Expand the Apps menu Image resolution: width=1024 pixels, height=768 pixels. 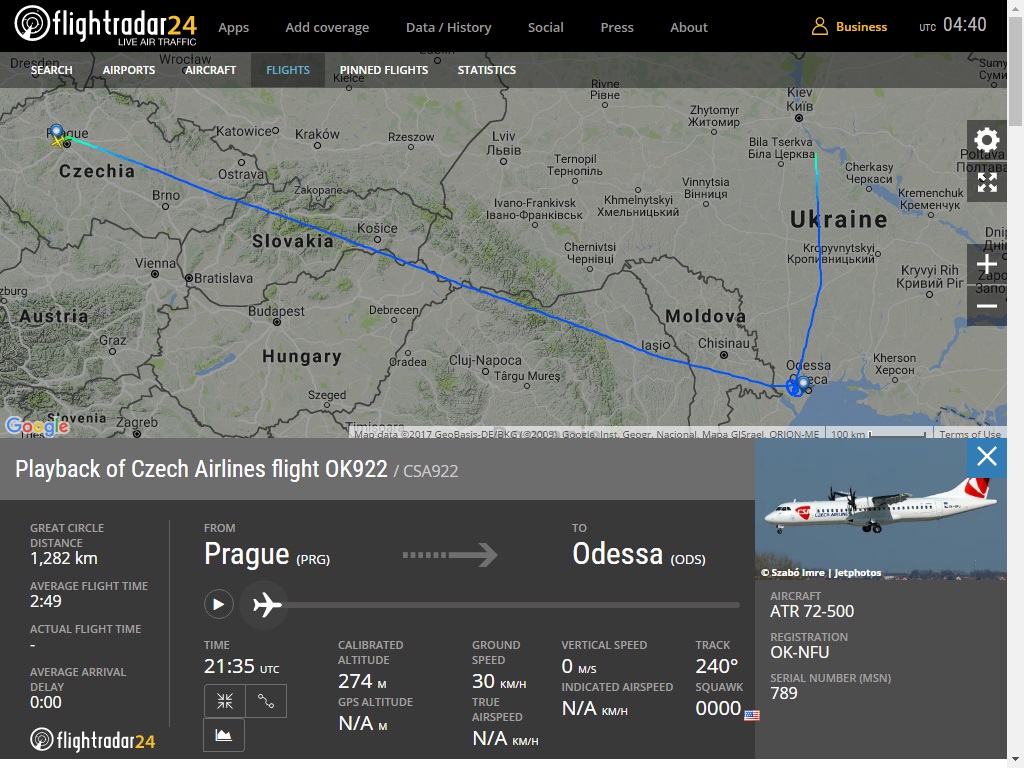(x=233, y=27)
